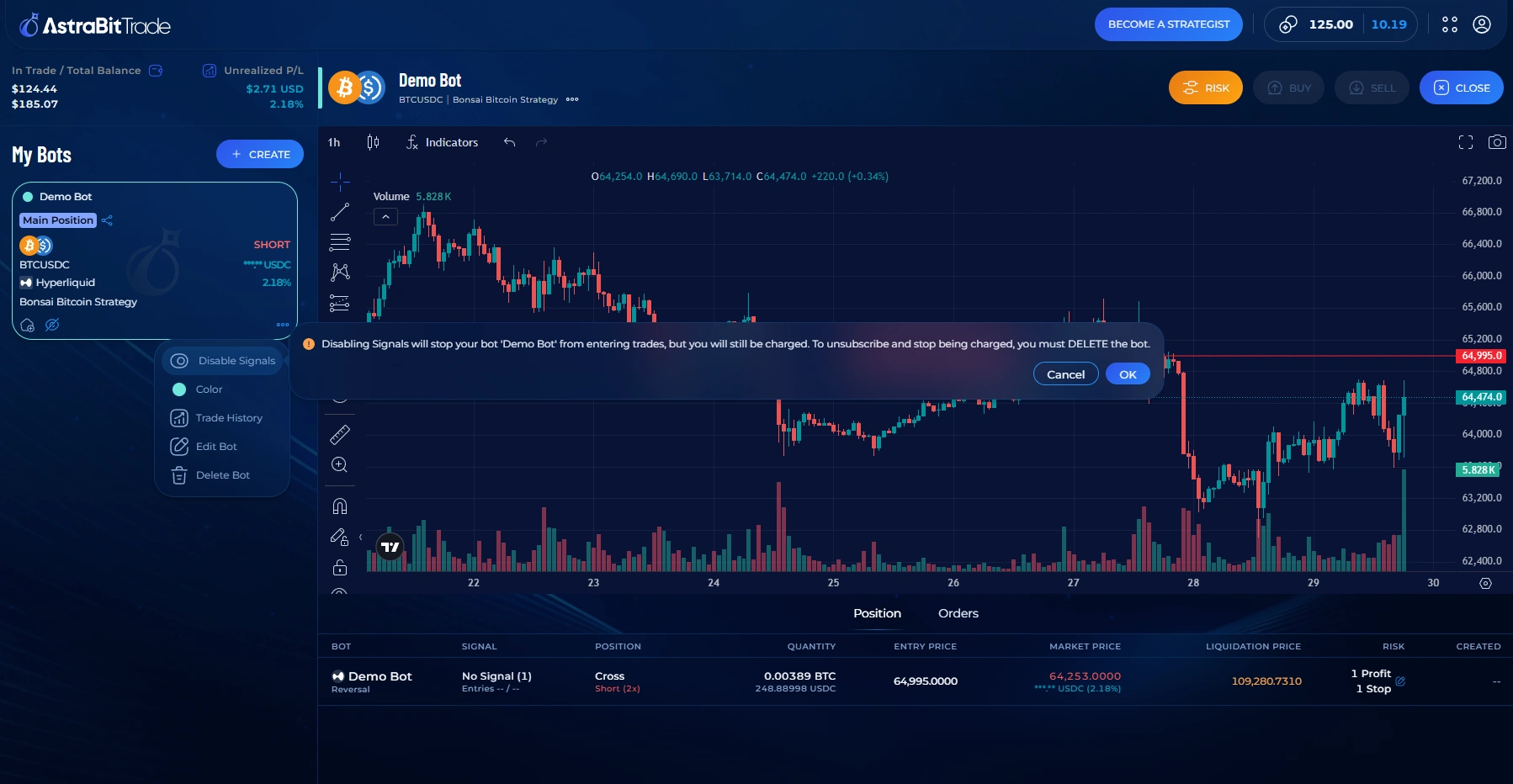Click the AstraBit Trade logo

[x=95, y=25]
